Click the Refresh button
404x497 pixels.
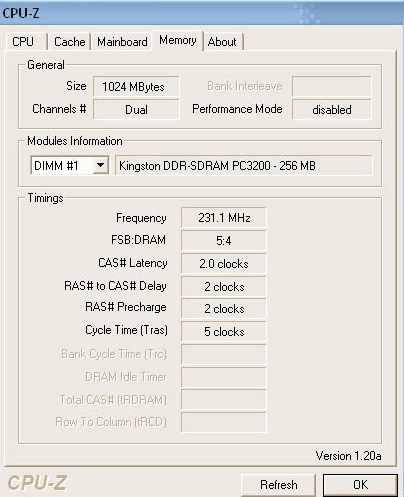point(278,485)
